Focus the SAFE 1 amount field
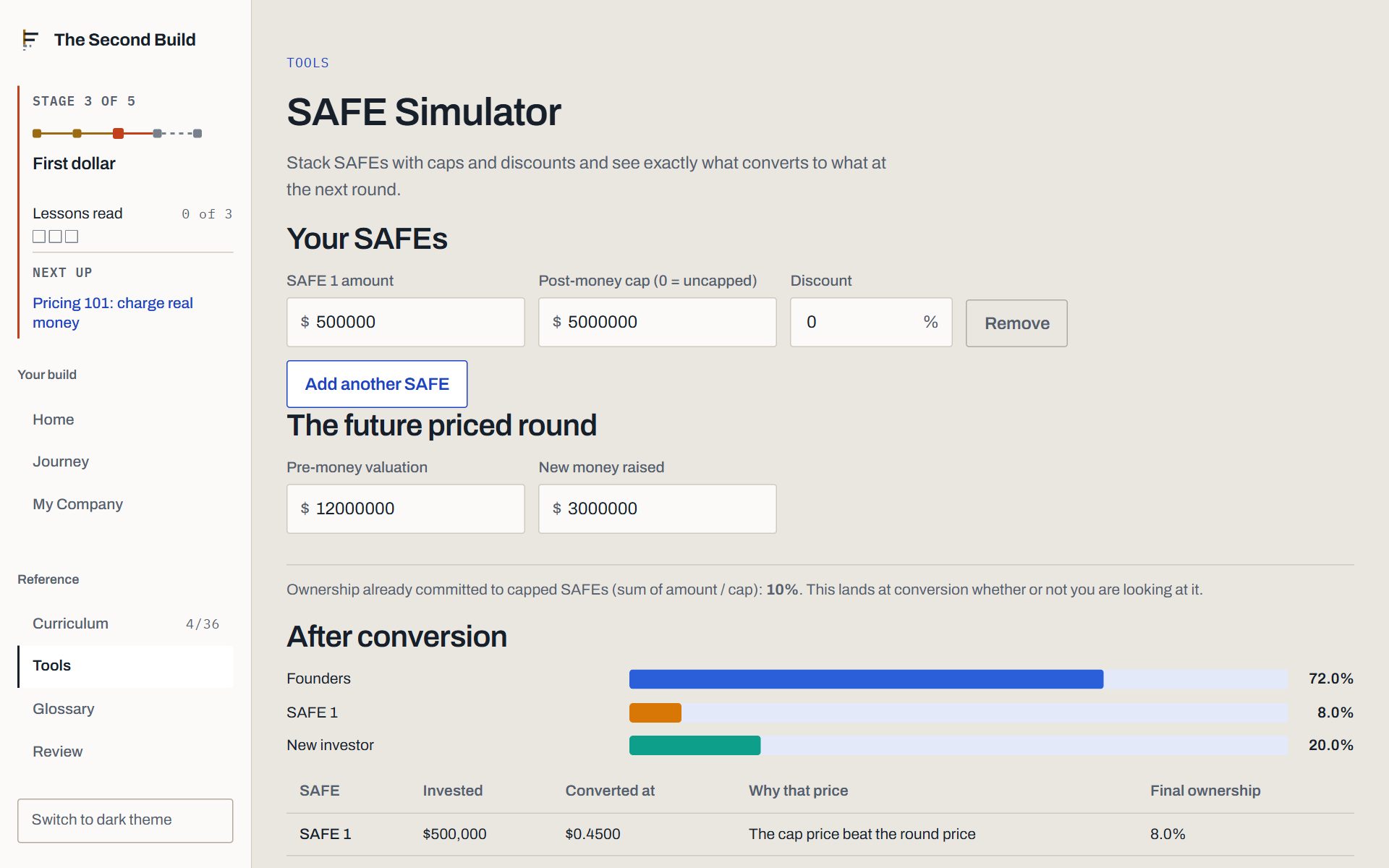The image size is (1389, 868). point(405,322)
